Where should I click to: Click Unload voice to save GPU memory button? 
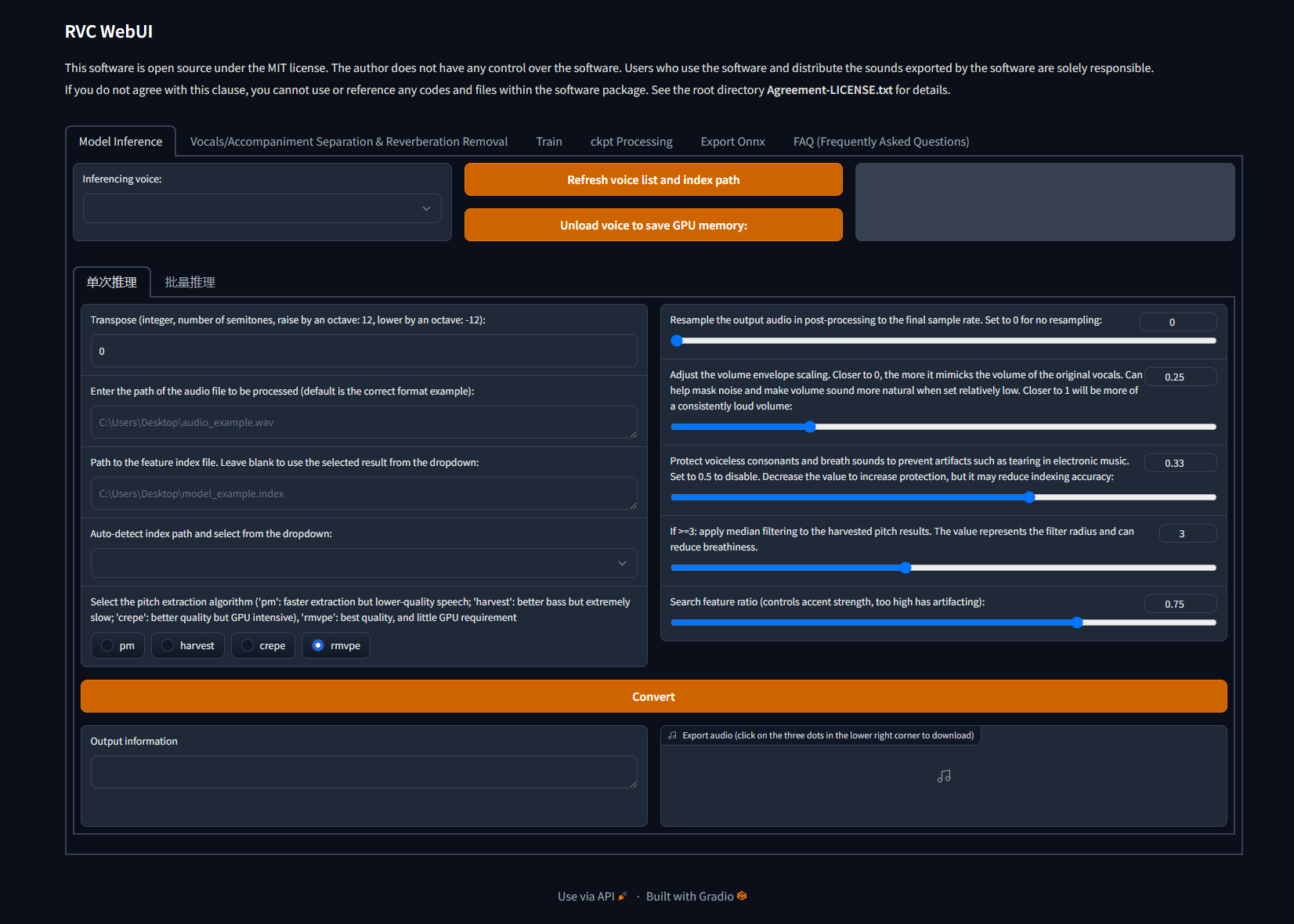653,225
